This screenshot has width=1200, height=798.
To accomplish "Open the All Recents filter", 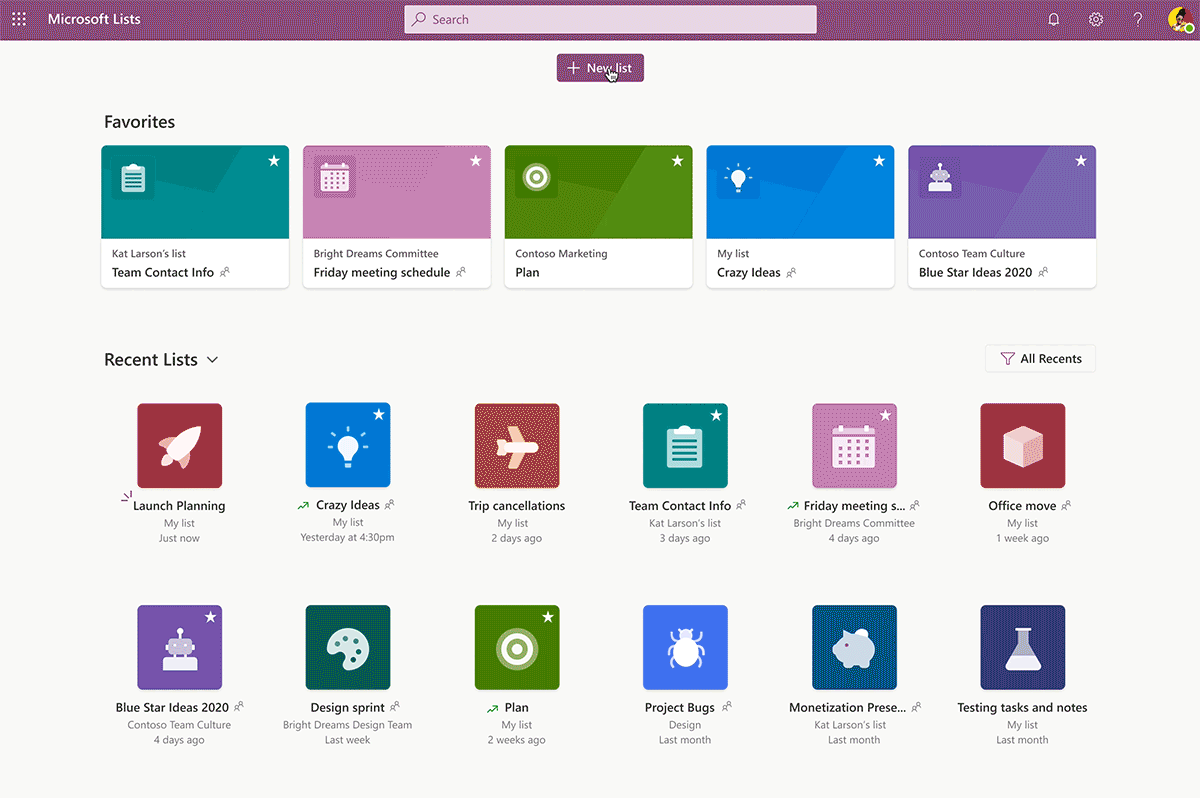I will coord(1040,358).
